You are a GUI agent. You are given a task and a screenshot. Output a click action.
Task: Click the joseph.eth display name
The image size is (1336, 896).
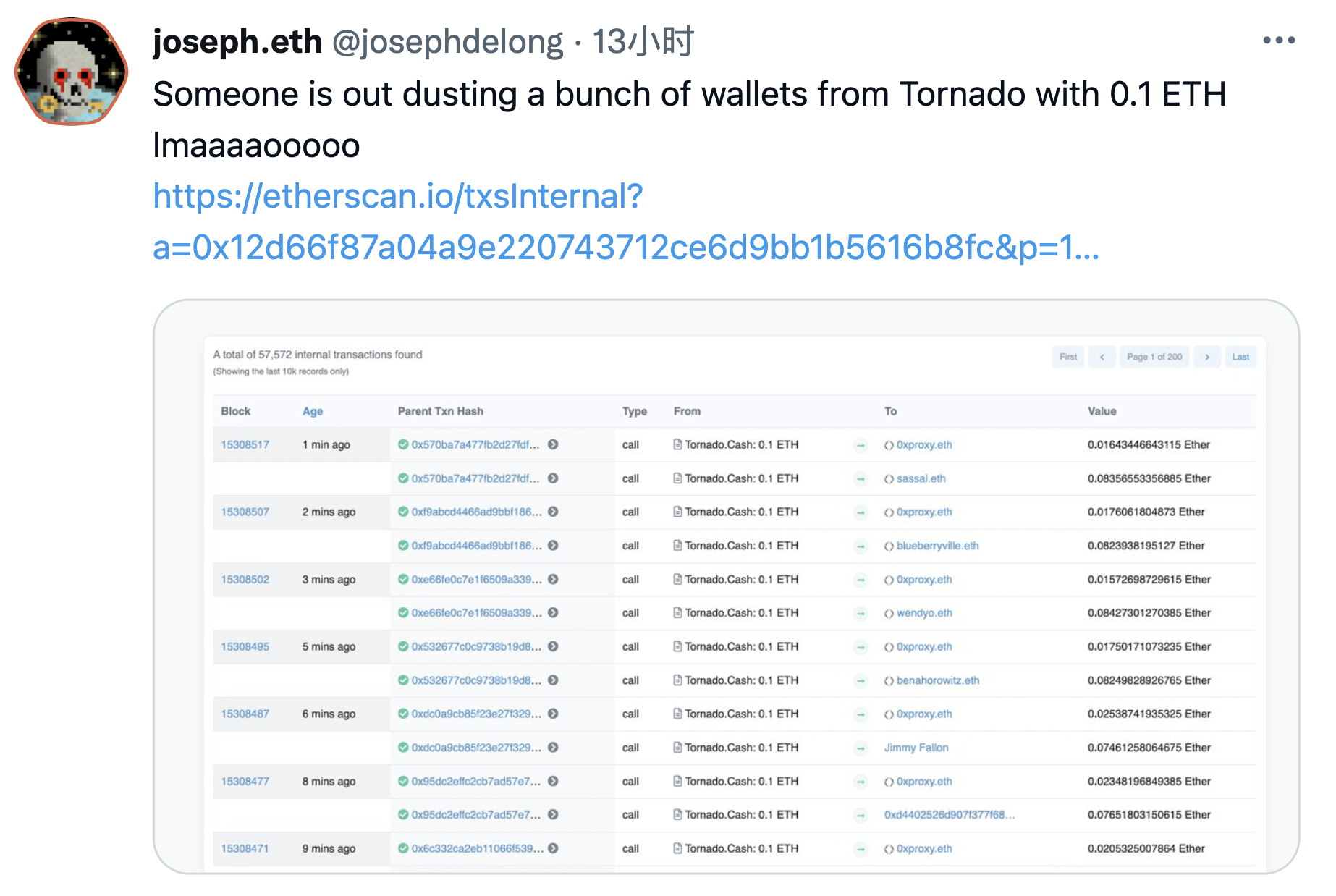tap(237, 42)
